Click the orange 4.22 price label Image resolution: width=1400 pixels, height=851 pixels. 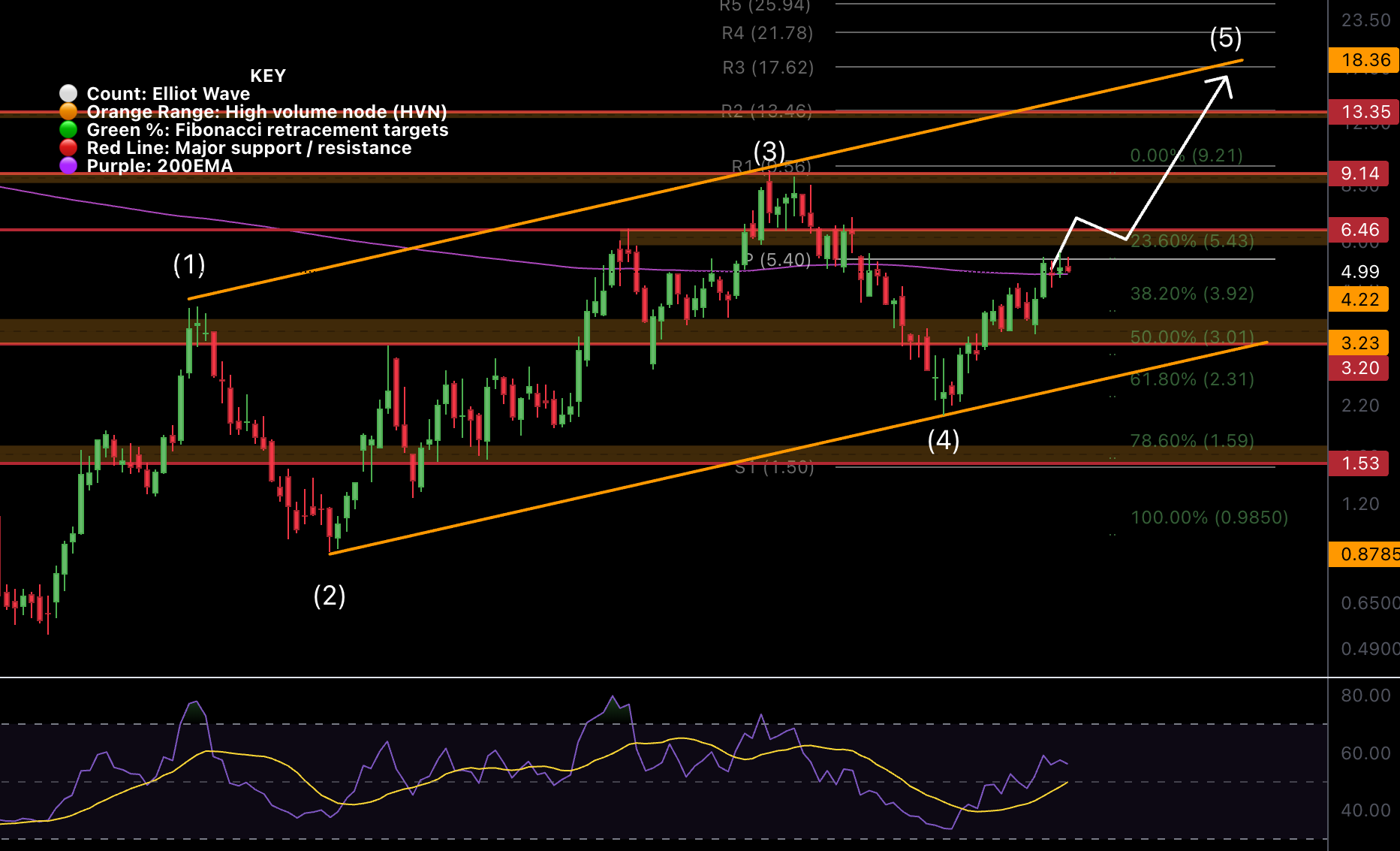(1359, 300)
